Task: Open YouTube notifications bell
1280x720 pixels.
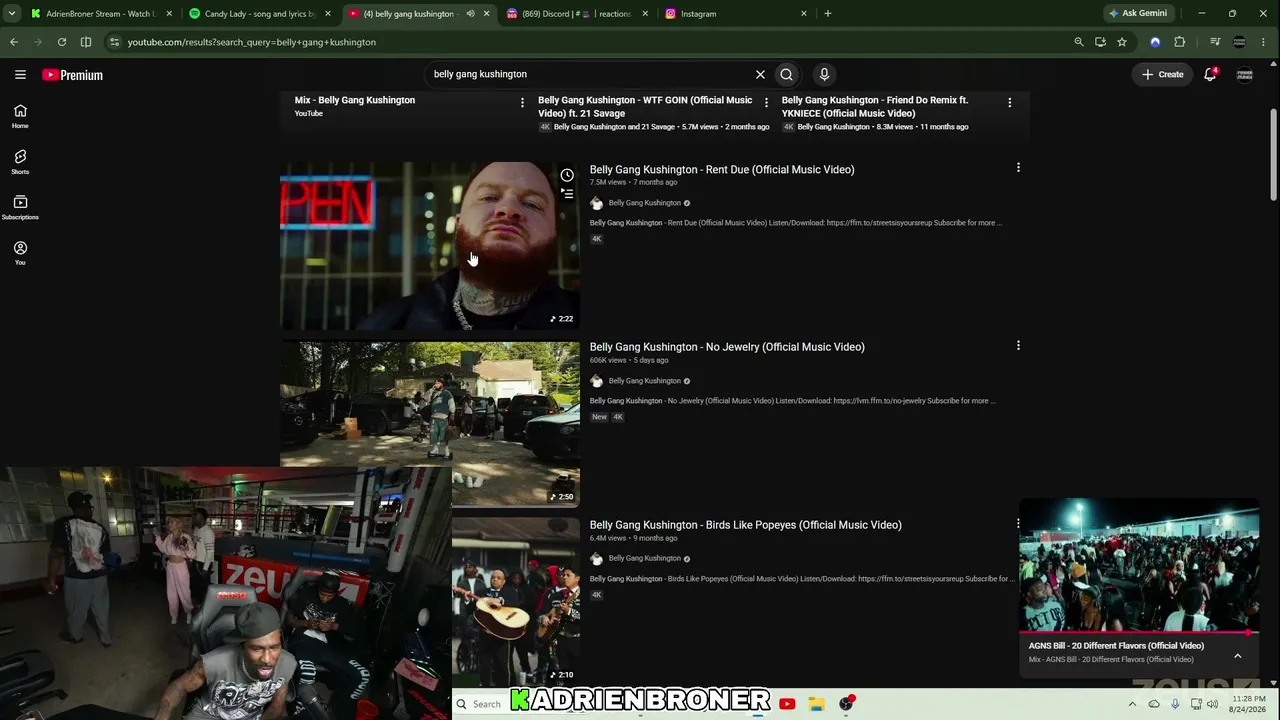Action: [x=1210, y=74]
